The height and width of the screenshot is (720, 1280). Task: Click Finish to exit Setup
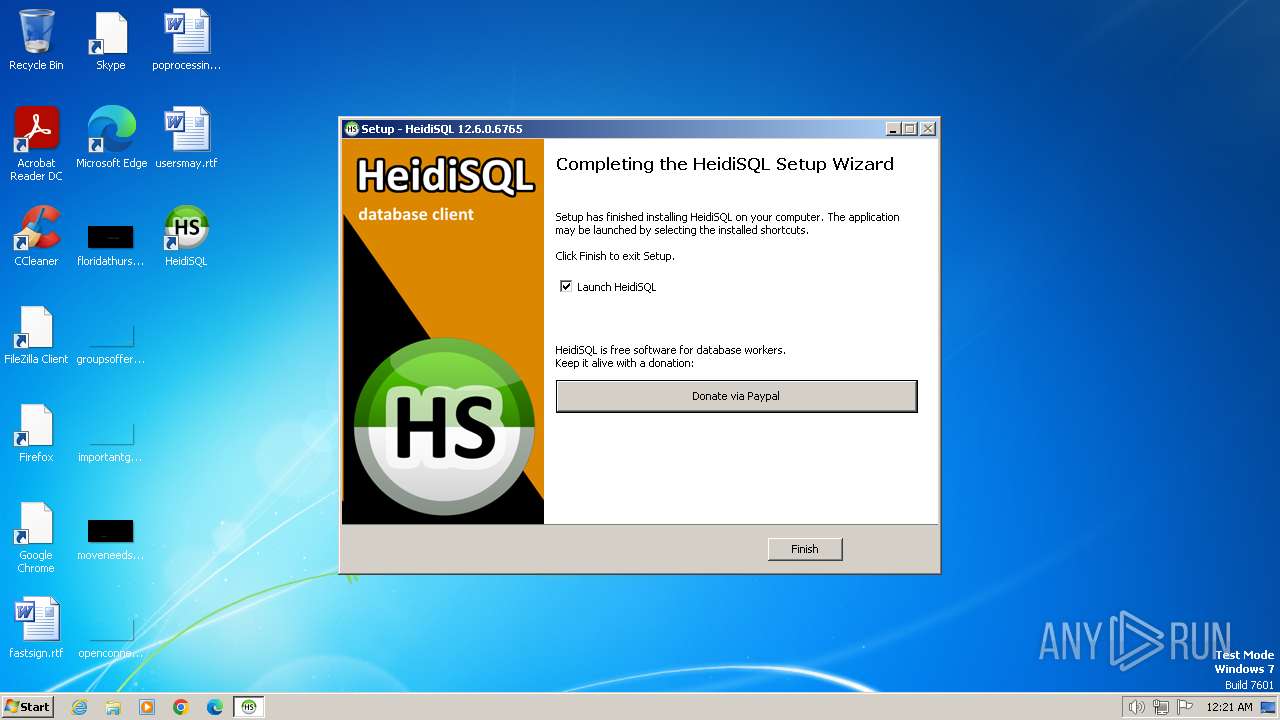(x=805, y=549)
